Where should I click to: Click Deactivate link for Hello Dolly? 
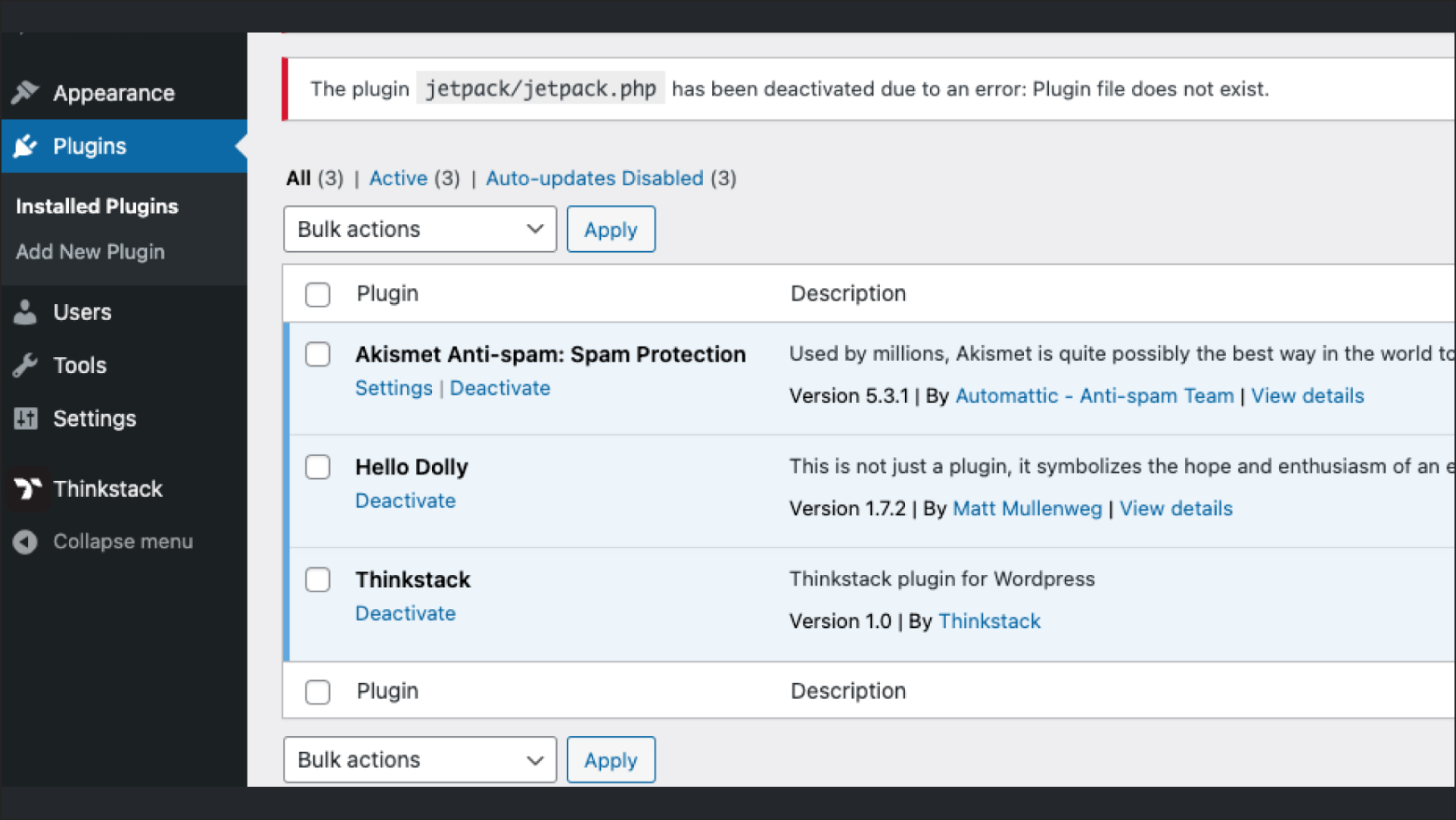pos(405,500)
